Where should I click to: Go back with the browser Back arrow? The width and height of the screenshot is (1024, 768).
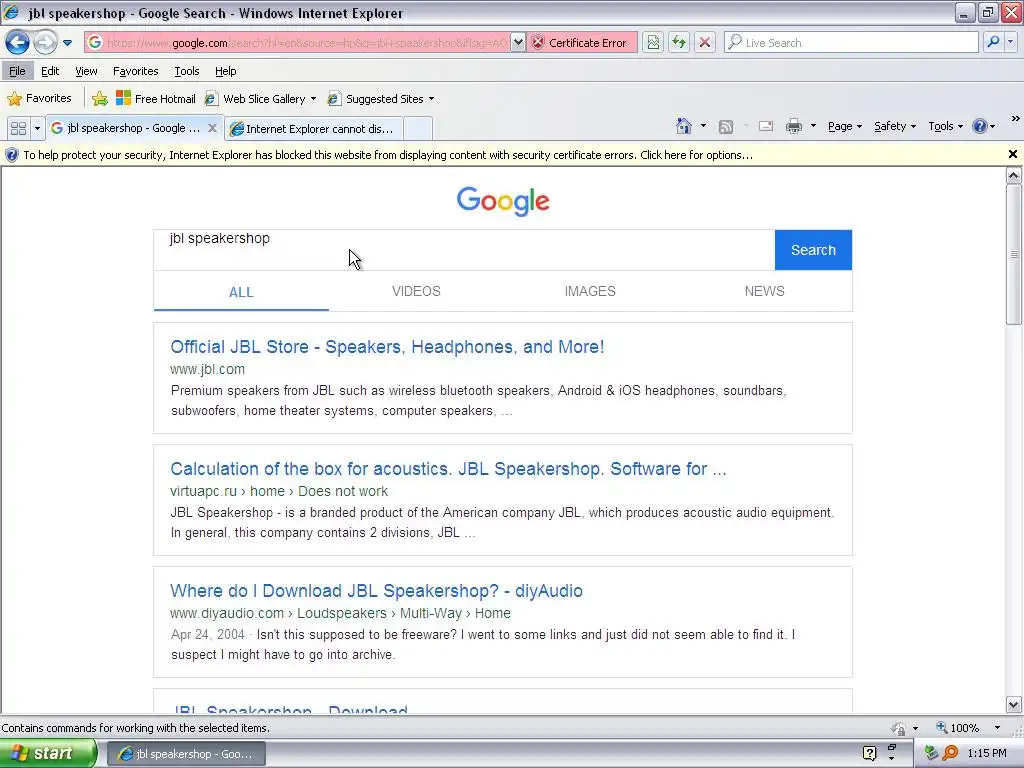coord(17,42)
